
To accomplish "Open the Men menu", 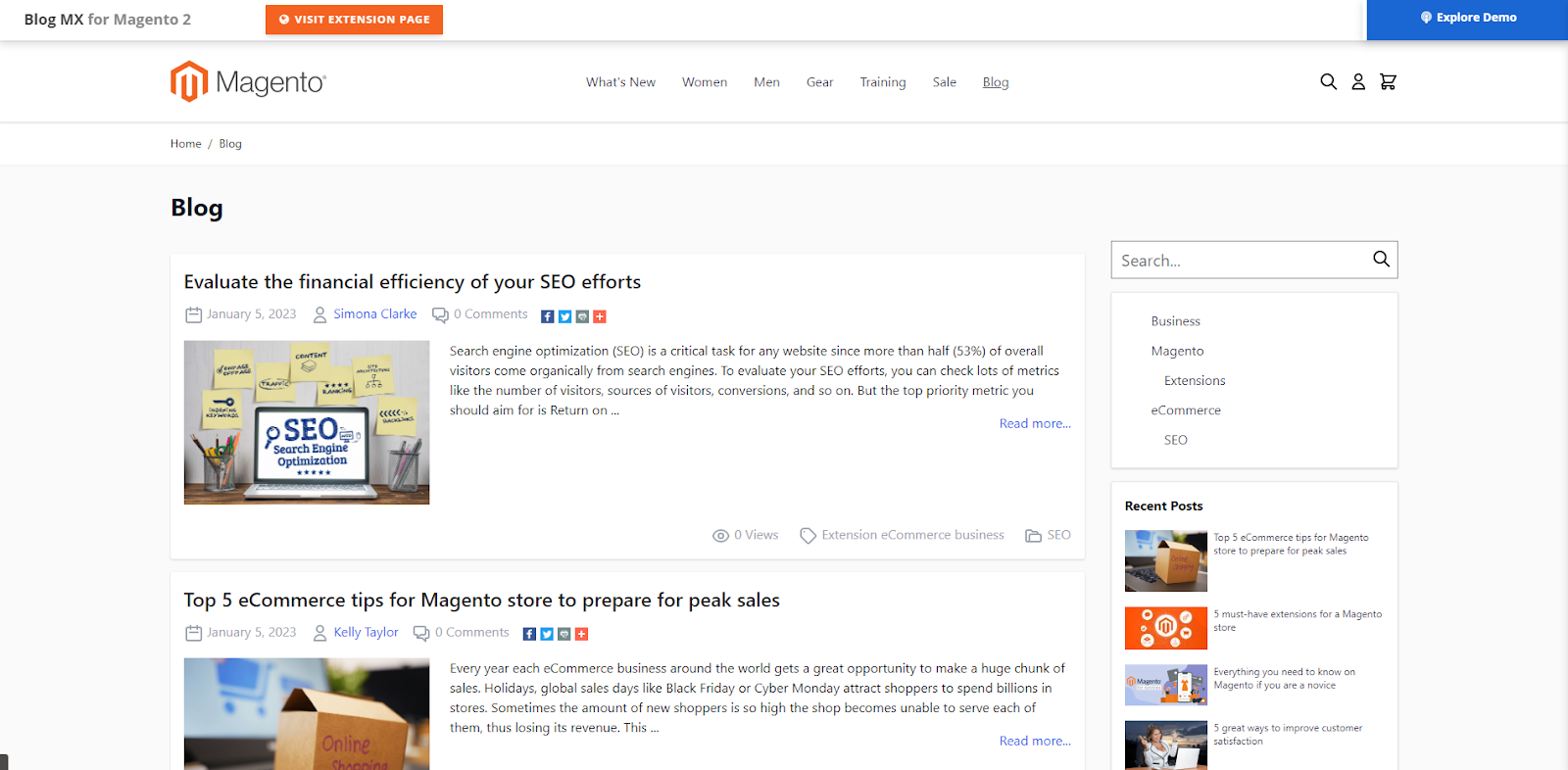I will coord(766,82).
